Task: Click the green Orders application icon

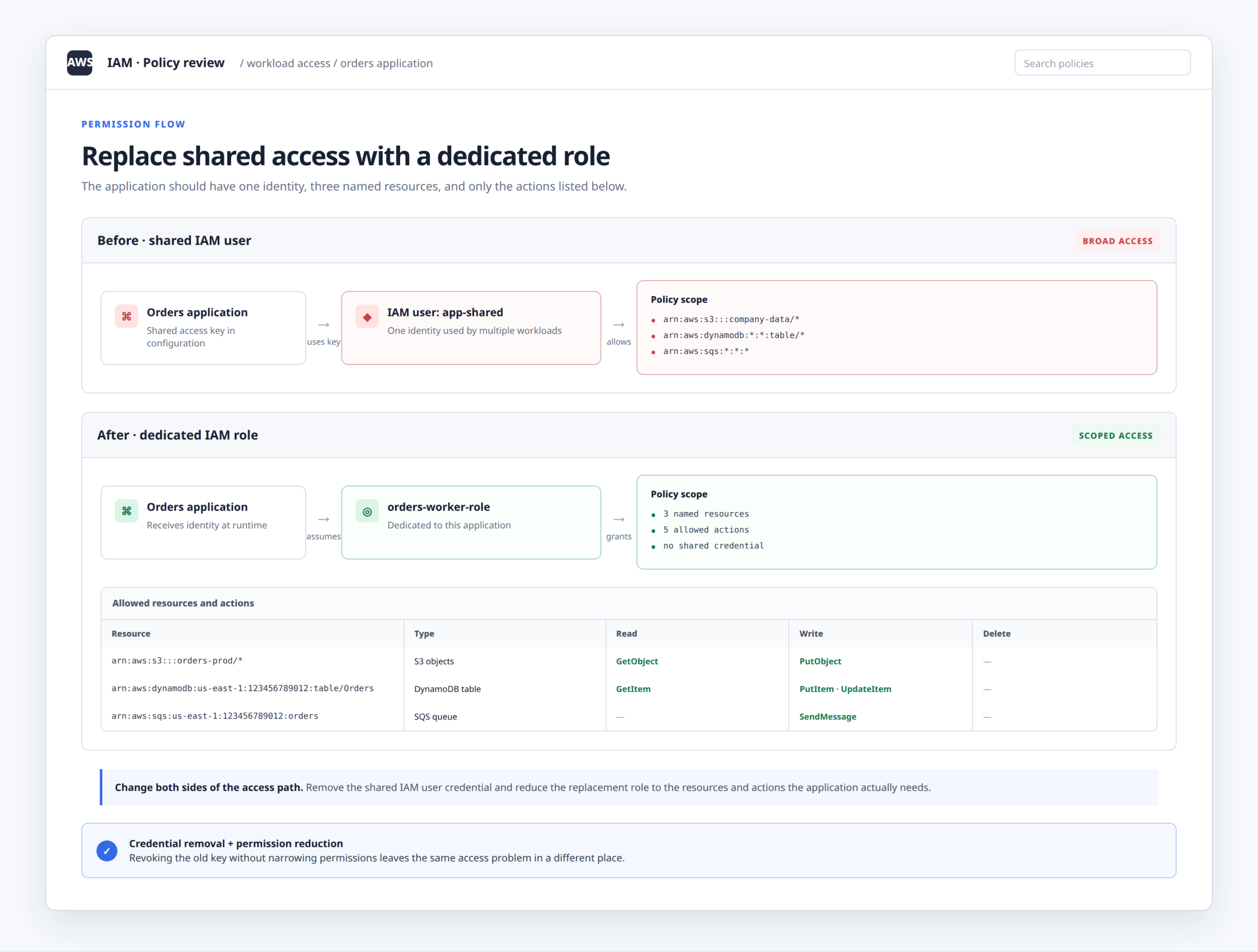Action: coord(126,511)
